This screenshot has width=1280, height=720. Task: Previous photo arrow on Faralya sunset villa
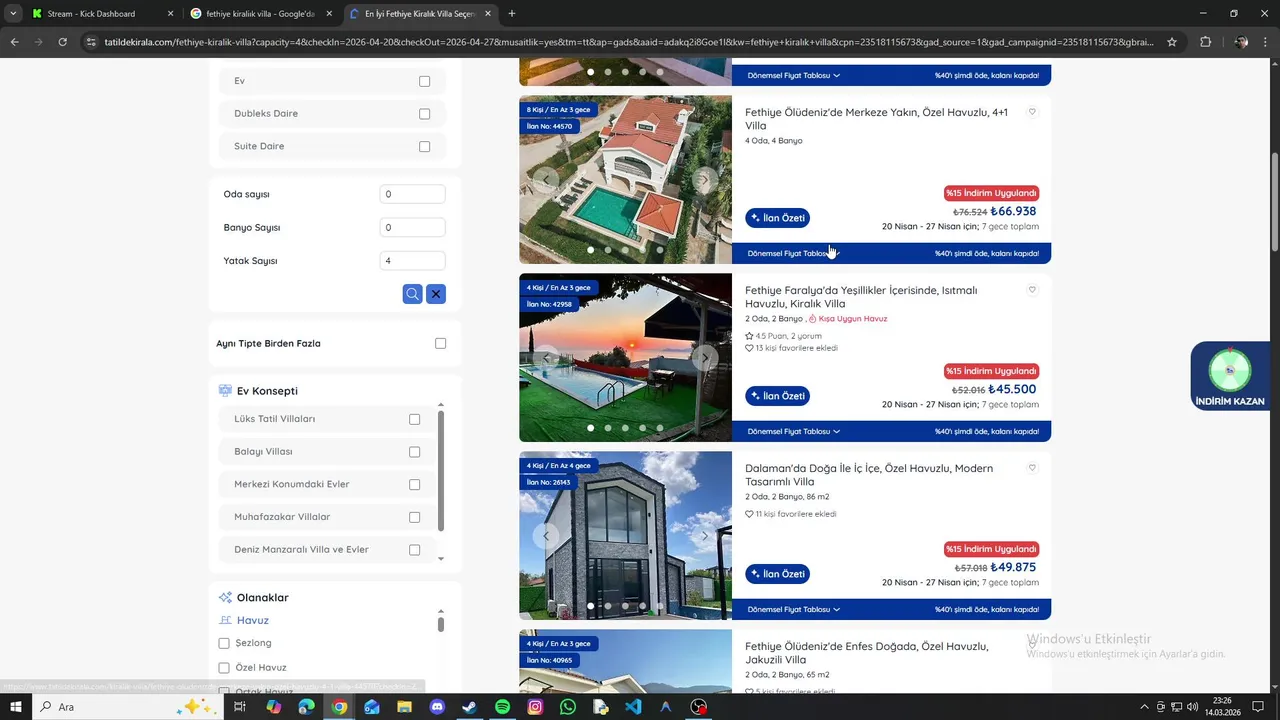(546, 358)
